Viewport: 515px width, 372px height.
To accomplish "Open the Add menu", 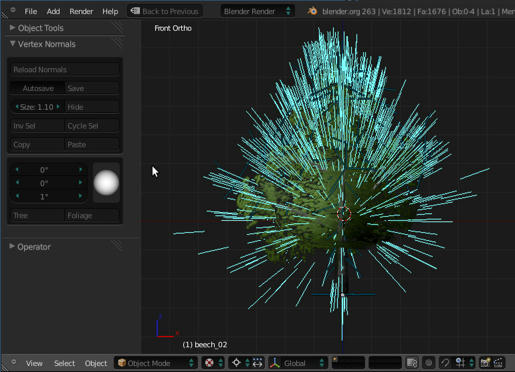I will 53,11.
